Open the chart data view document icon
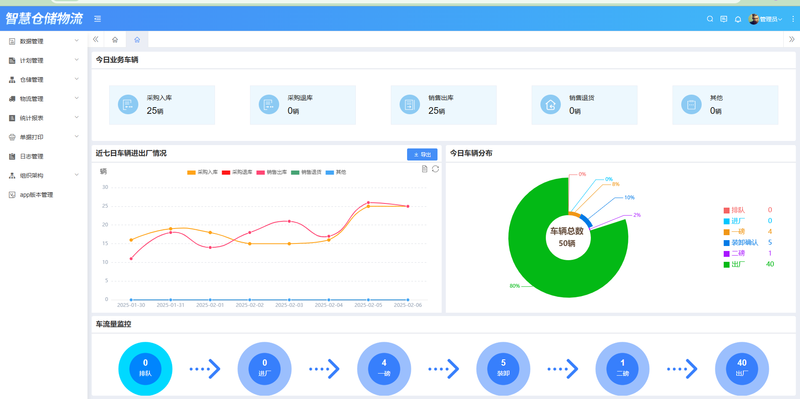 pos(424,169)
